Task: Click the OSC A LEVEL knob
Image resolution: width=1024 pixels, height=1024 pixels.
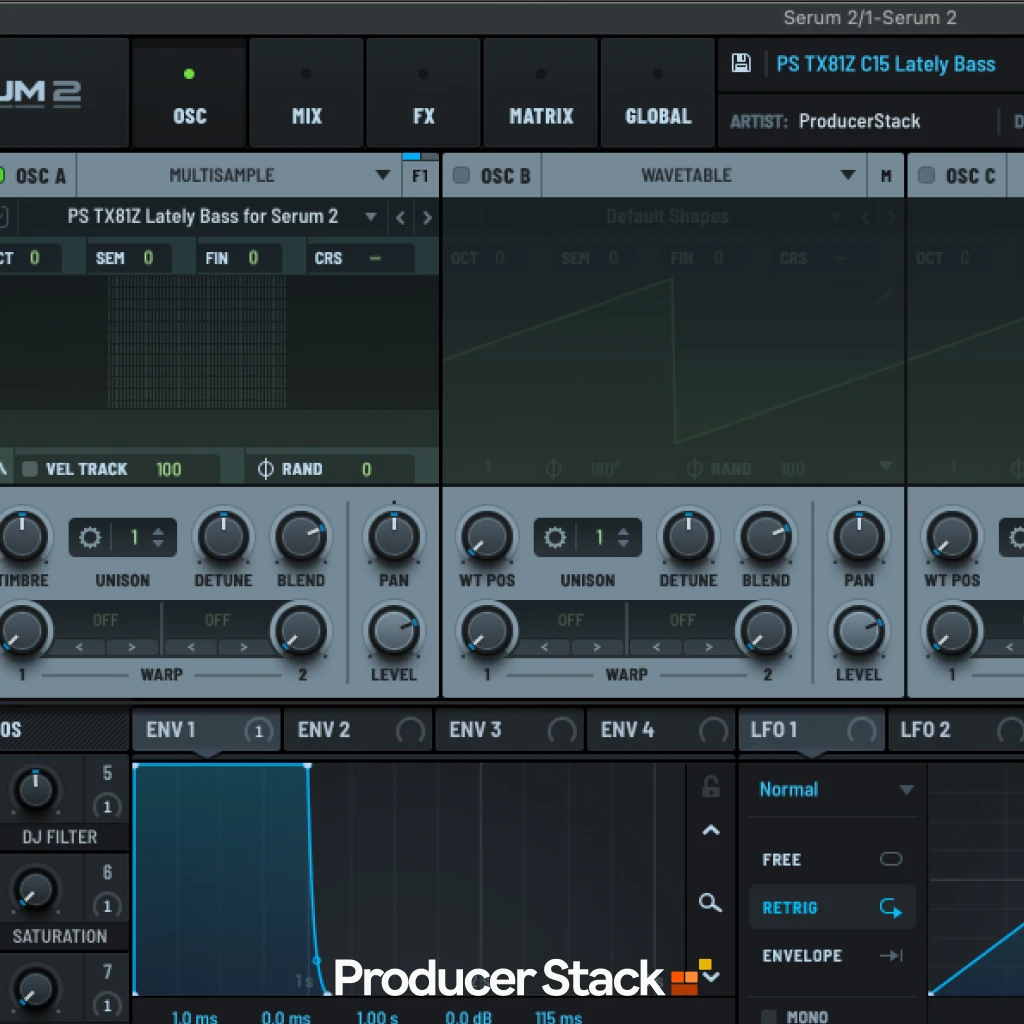Action: (394, 632)
